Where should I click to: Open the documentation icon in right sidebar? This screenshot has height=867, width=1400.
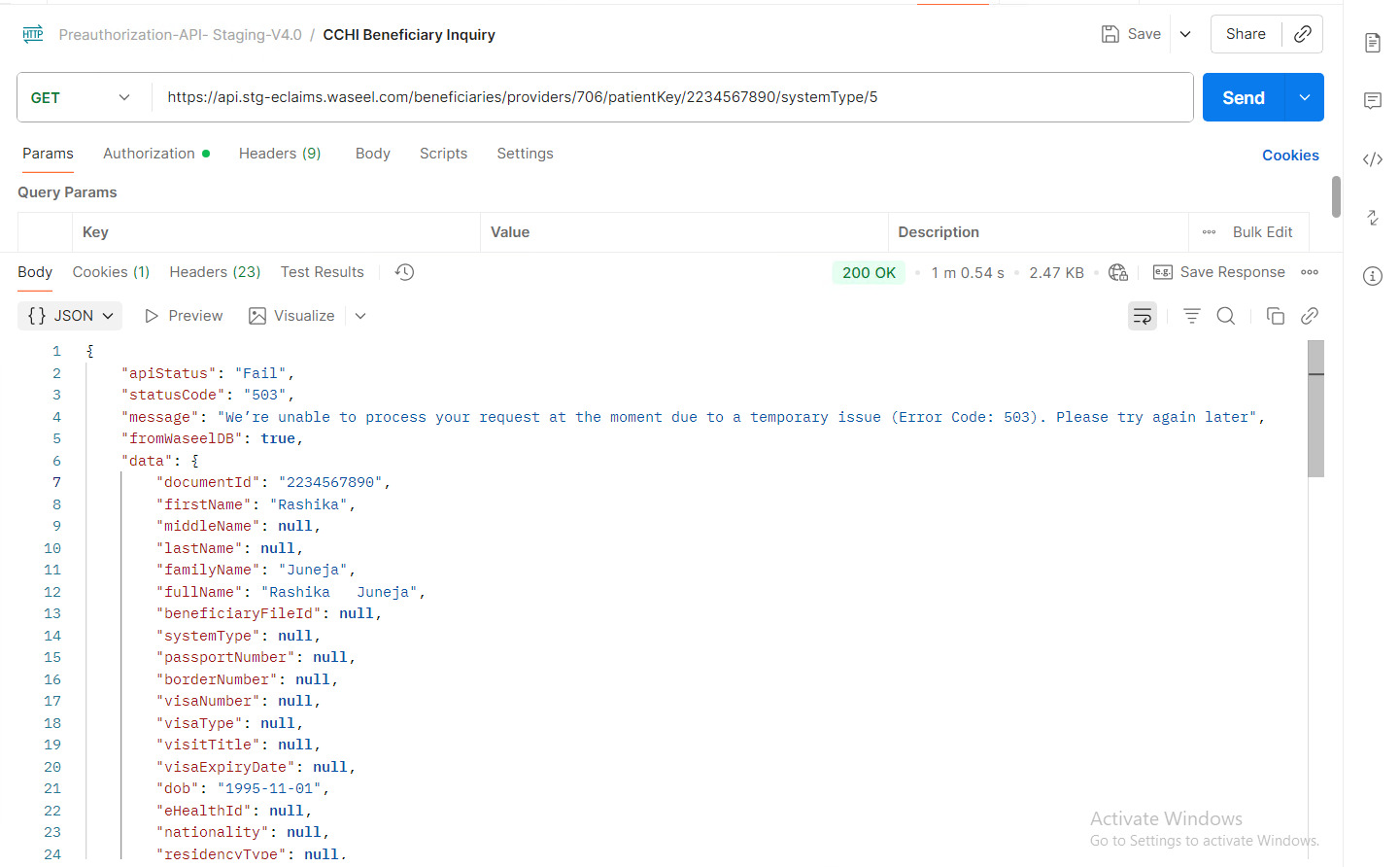click(x=1372, y=43)
